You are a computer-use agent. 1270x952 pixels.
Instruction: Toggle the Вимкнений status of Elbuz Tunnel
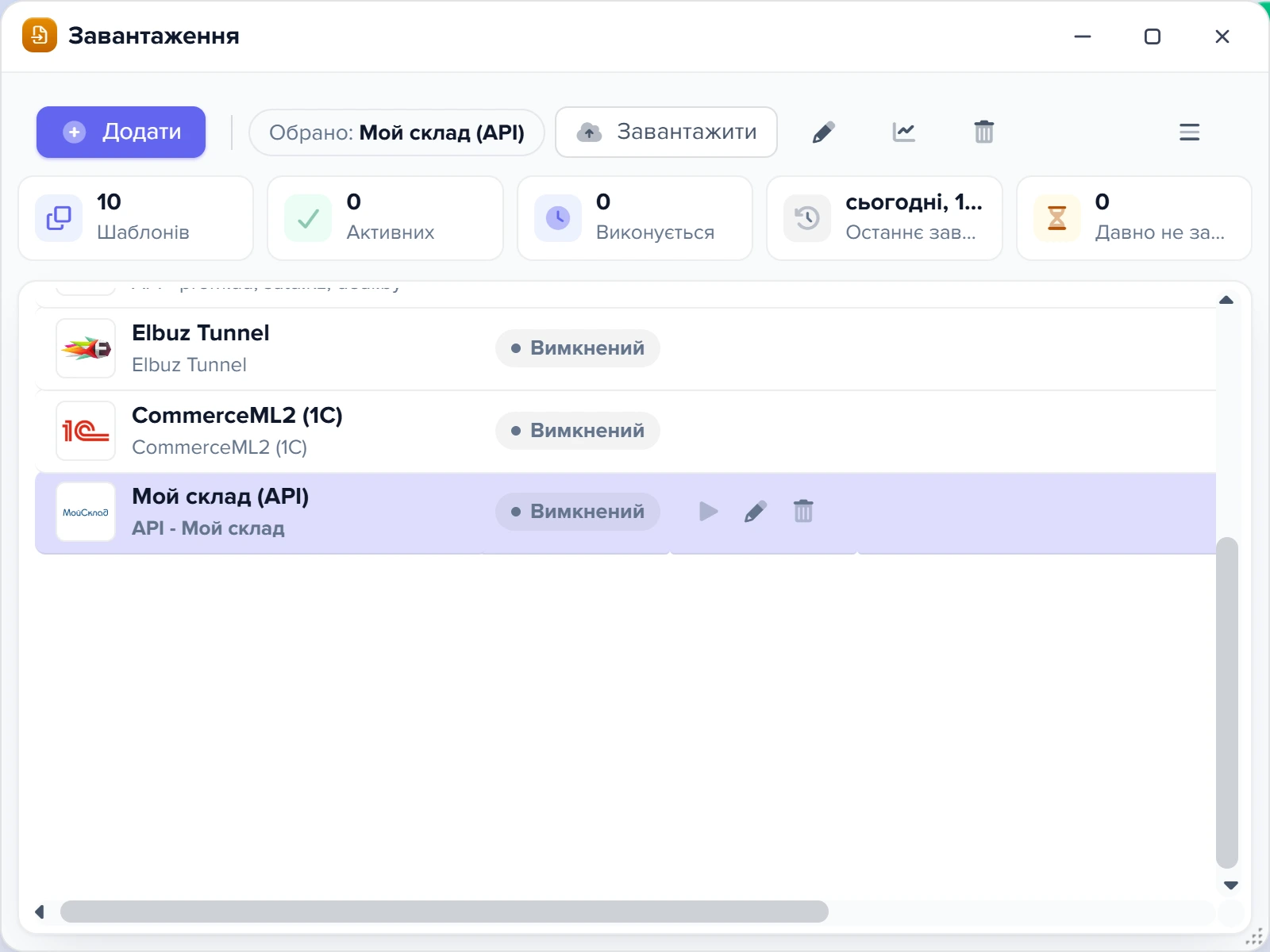point(578,348)
